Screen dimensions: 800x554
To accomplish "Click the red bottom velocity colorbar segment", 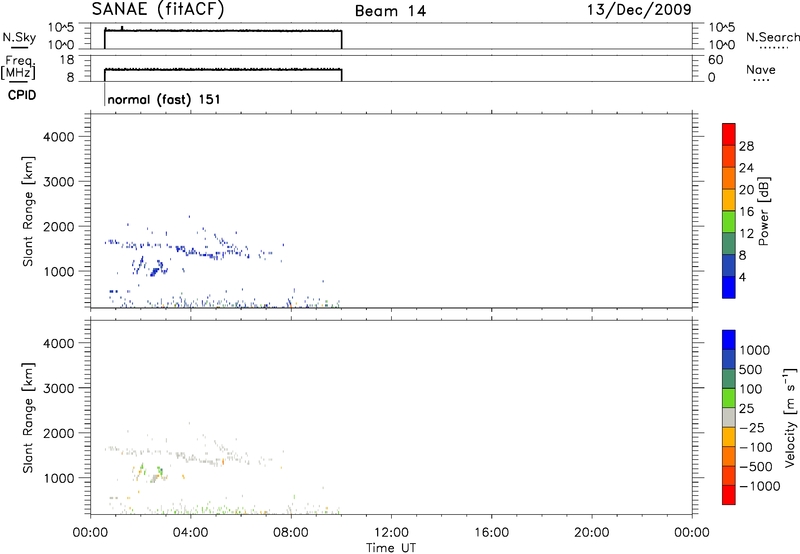I will [x=729, y=495].
